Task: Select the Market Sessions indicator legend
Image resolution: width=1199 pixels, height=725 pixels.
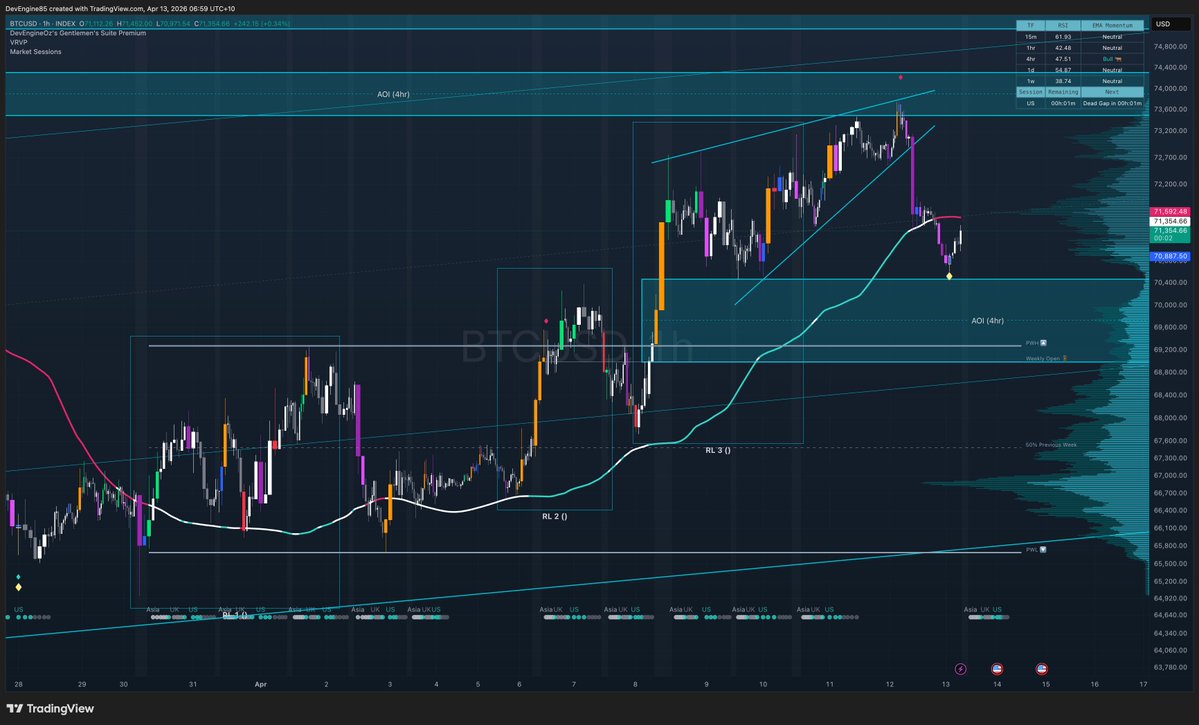Action: (x=35, y=51)
